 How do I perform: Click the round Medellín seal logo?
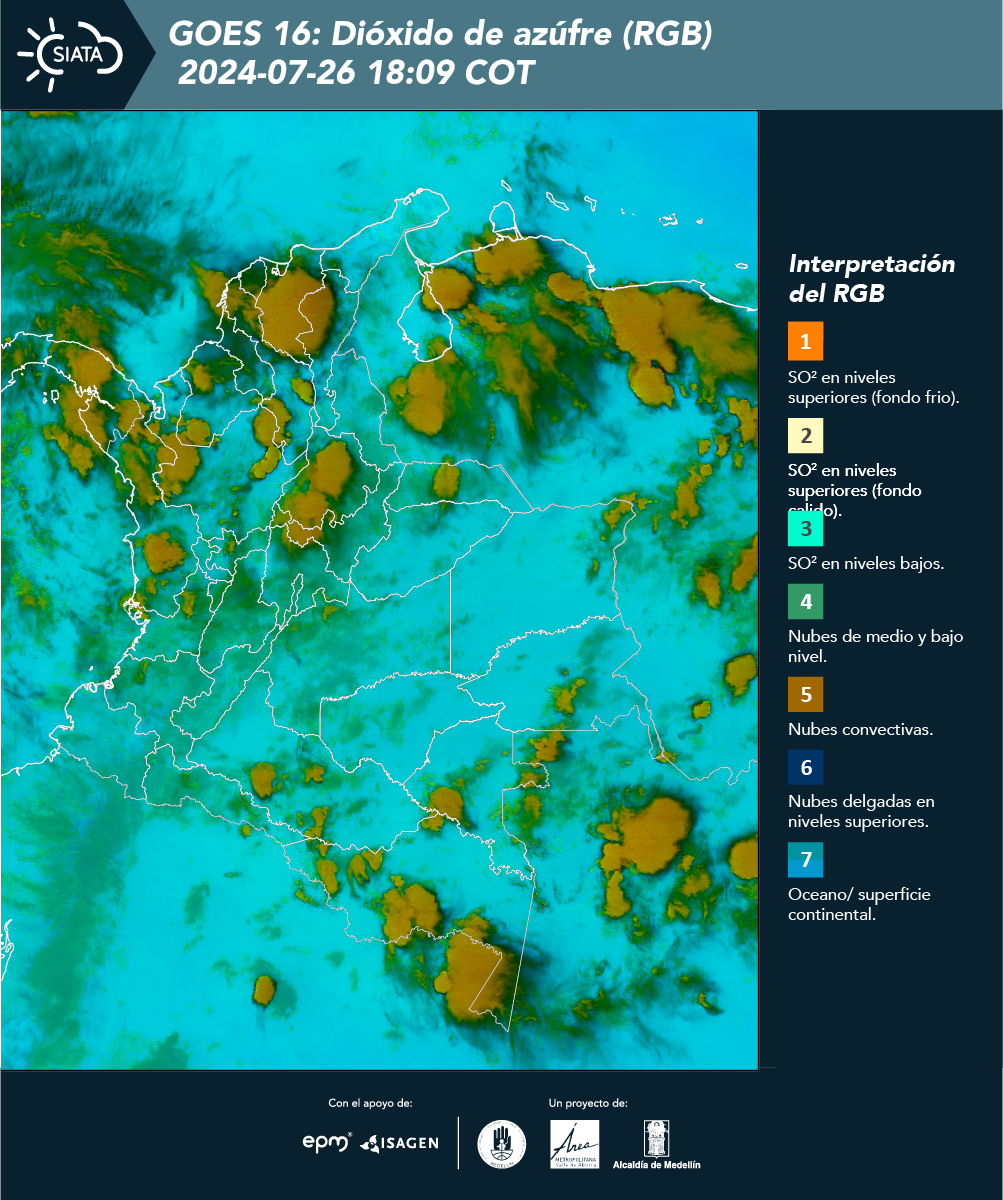pos(502,1144)
